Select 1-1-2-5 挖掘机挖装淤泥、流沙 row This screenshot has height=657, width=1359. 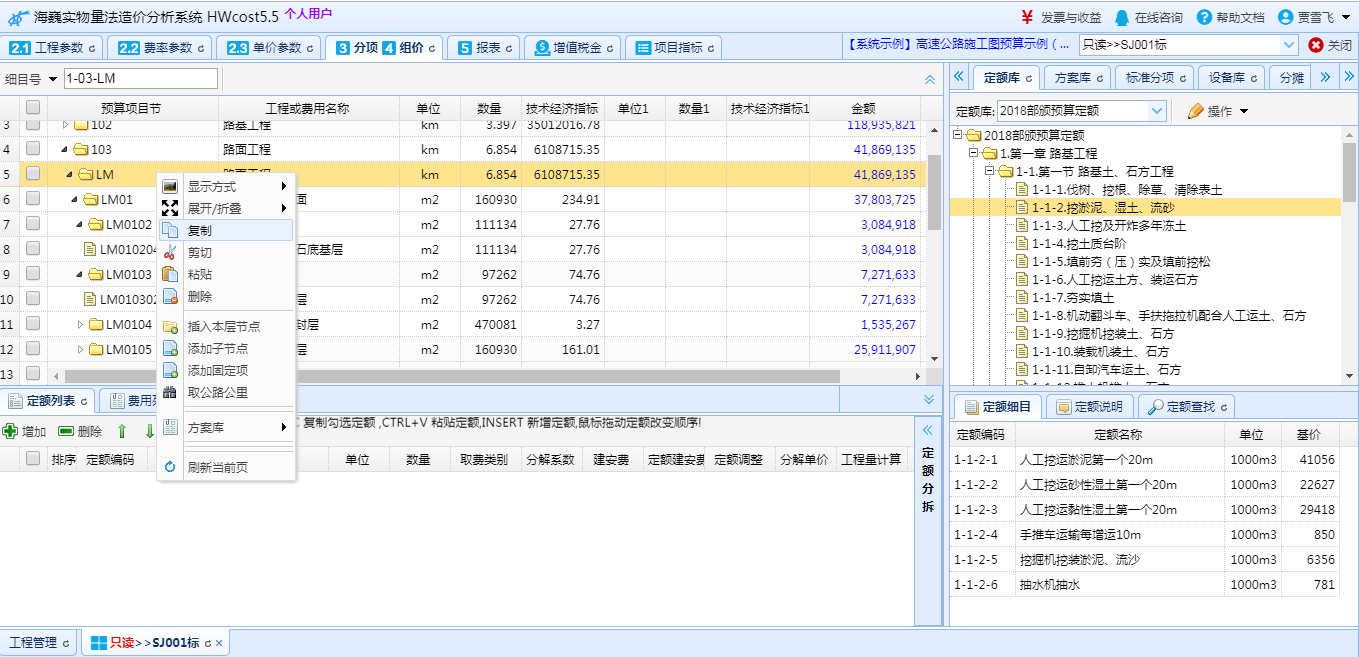tap(1145, 560)
